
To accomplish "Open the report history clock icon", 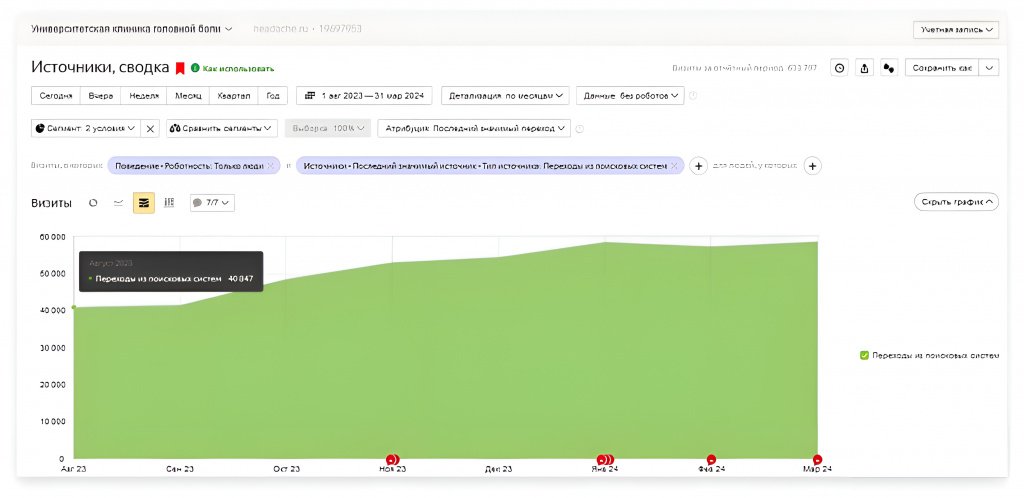I will (x=839, y=68).
